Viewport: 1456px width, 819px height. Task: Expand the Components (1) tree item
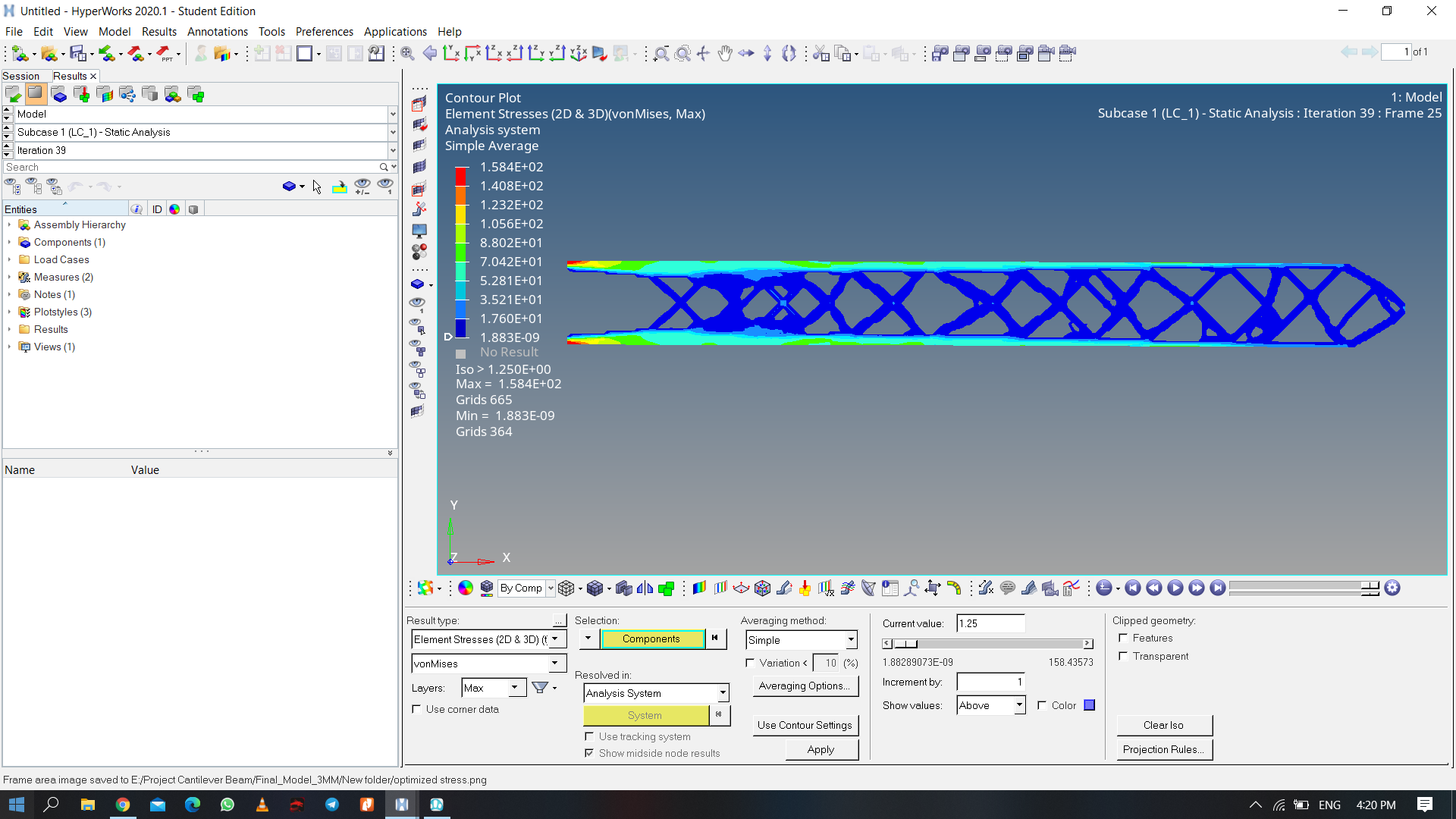pos(10,242)
